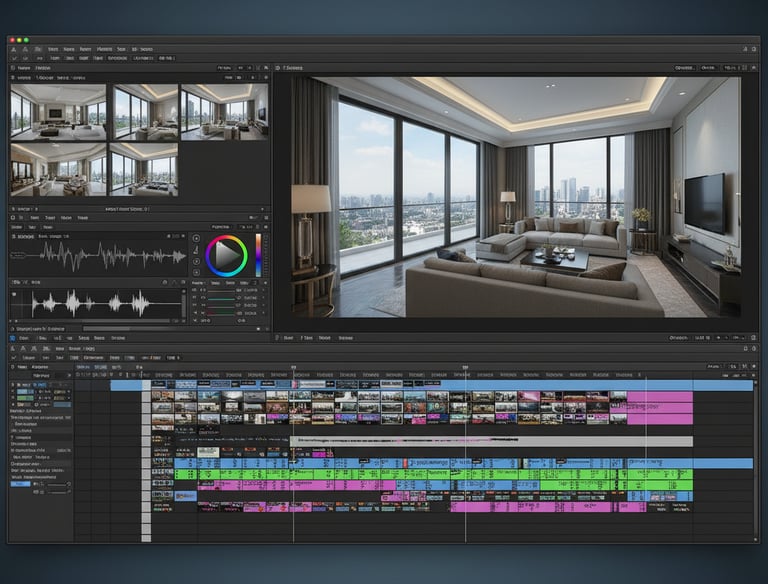Viewport: 768px width, 584px height.
Task: Click the icon left of the viewer panel title
Action: [x=278, y=68]
